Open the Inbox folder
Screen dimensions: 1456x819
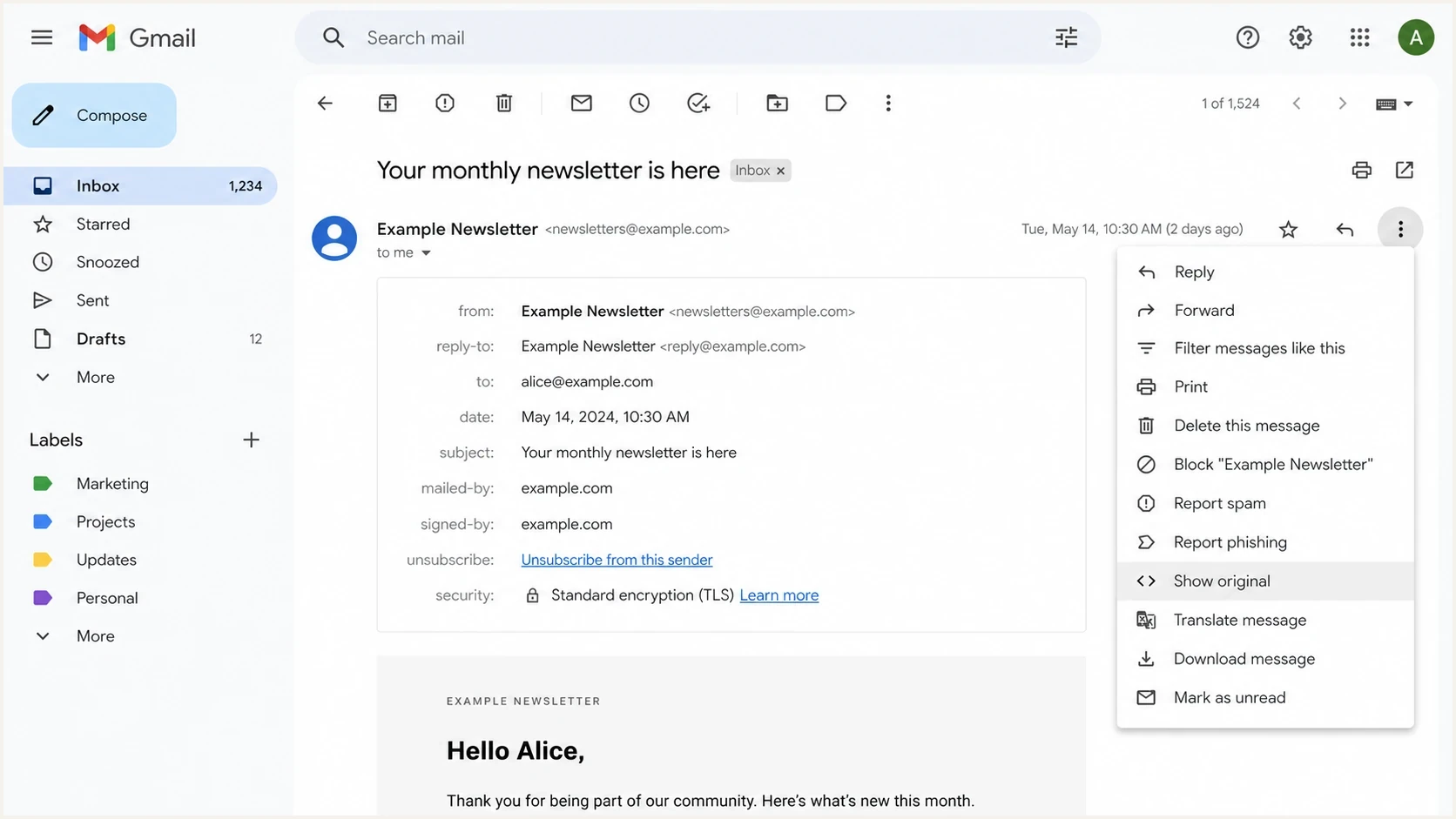tap(142, 185)
